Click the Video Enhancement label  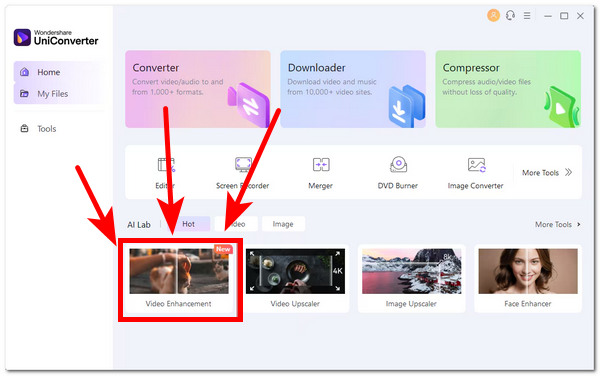point(178,304)
